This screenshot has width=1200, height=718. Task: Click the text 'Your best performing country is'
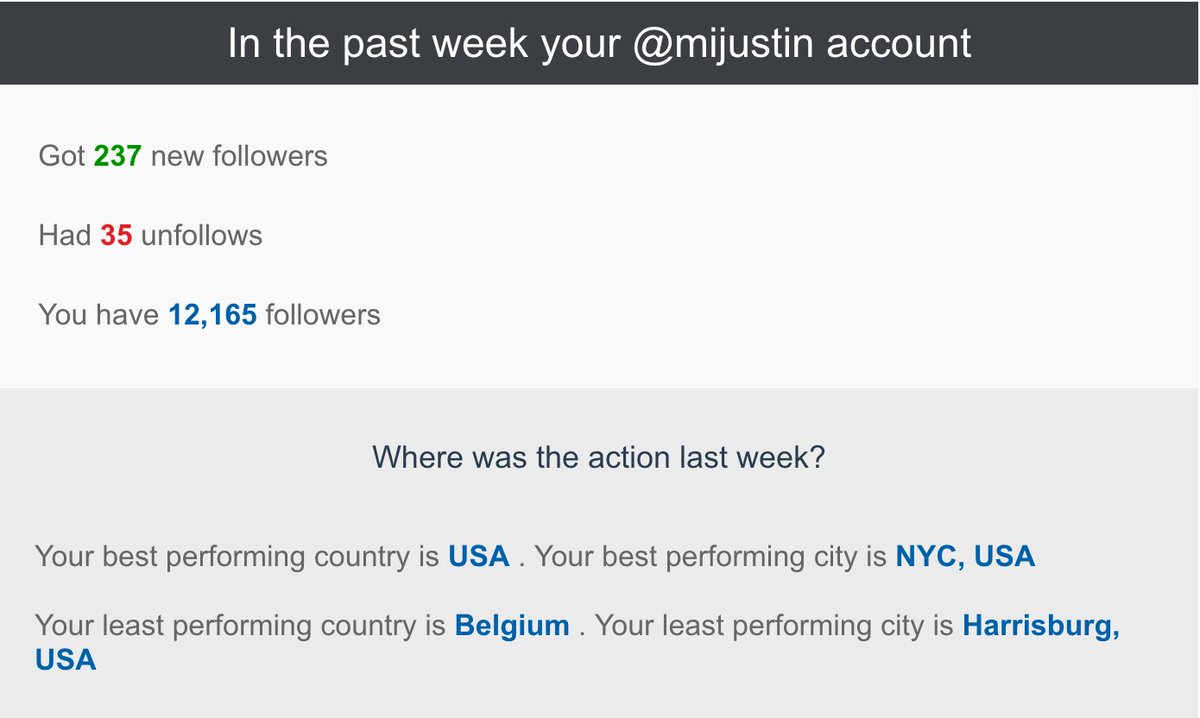pos(237,556)
